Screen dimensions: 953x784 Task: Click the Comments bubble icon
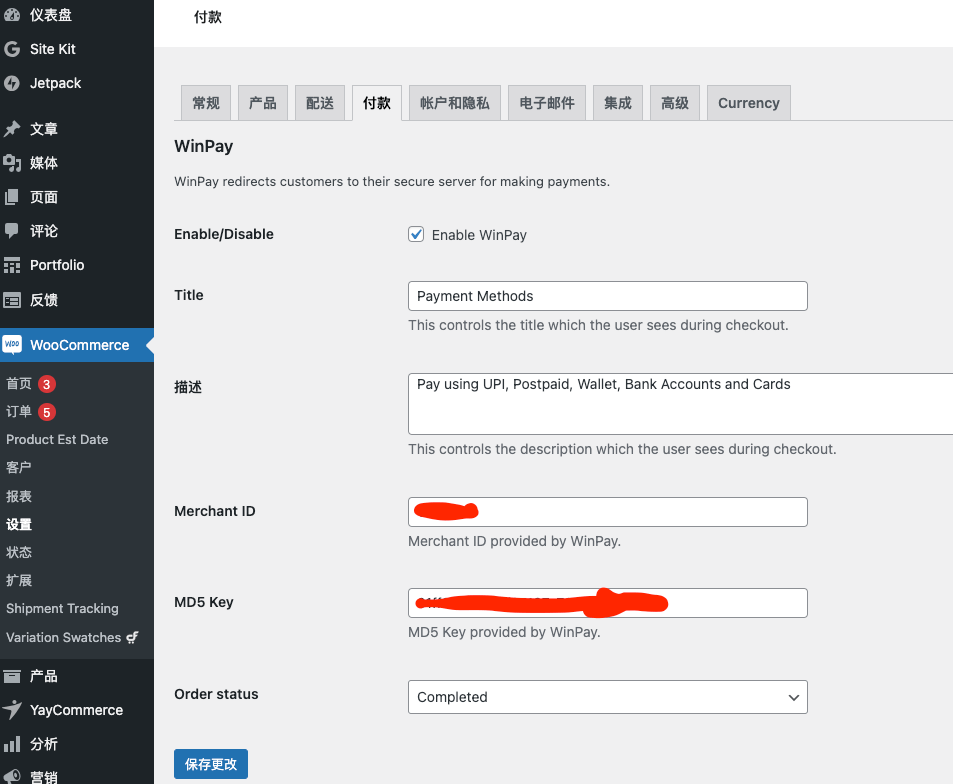pyautogui.click(x=12, y=231)
